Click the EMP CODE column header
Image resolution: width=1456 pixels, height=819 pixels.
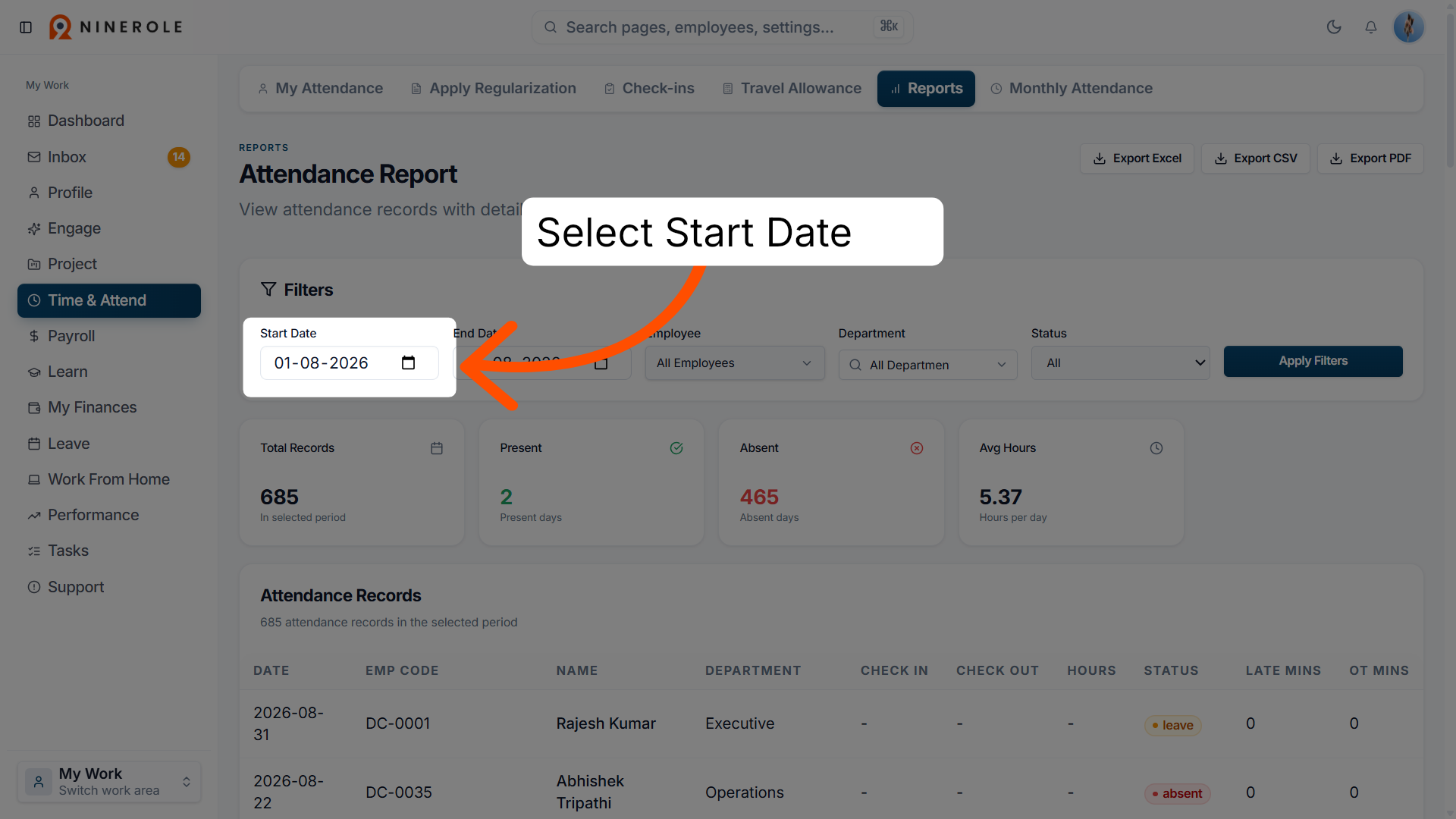click(402, 670)
